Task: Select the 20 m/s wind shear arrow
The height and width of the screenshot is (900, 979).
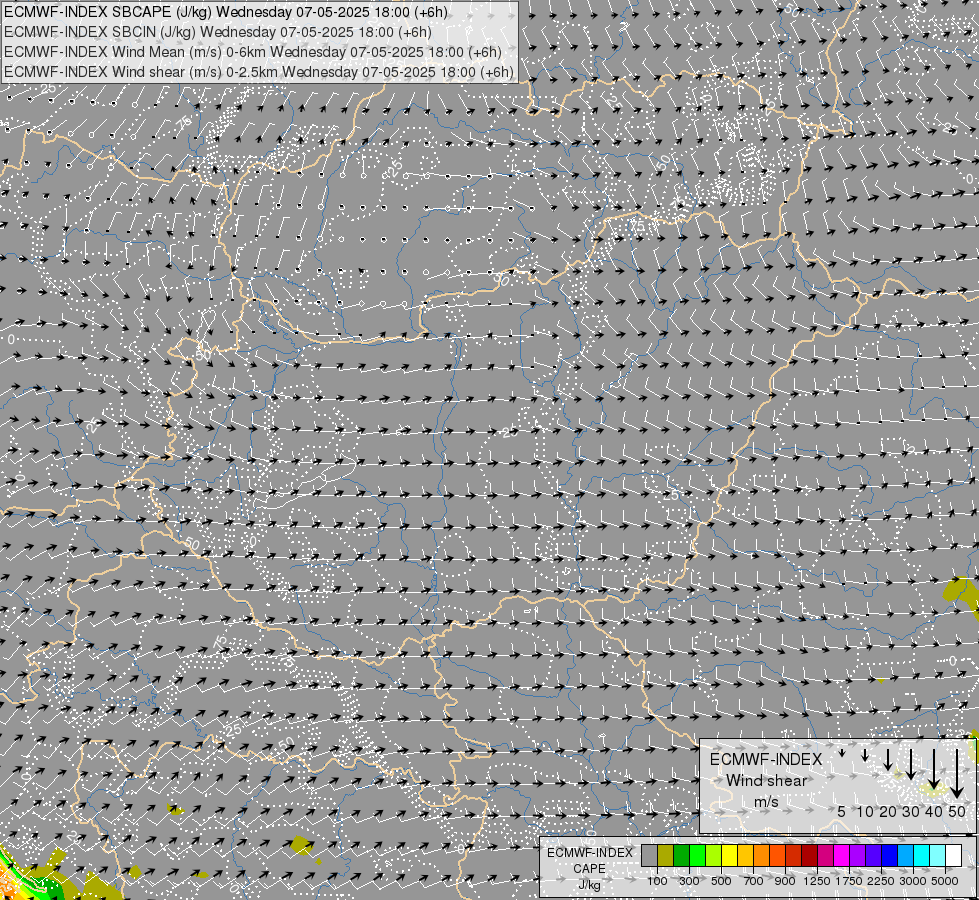Action: point(888,760)
